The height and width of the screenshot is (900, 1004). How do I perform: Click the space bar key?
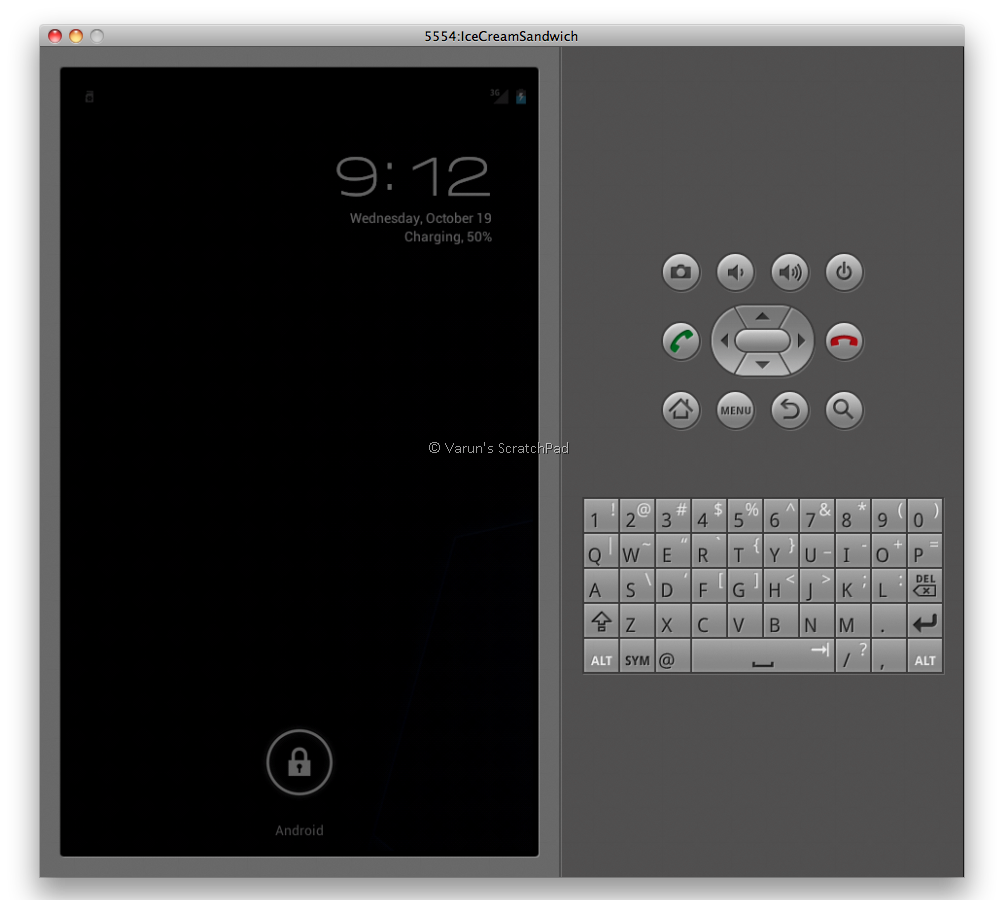763,656
